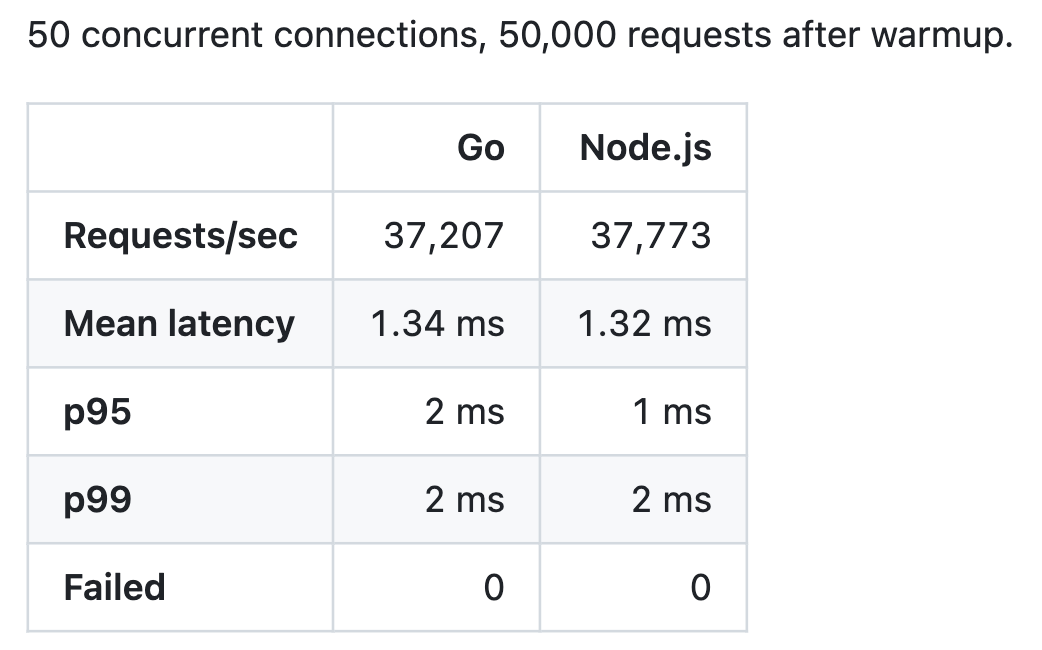Click the Go column header
1042x650 pixels.
481,148
